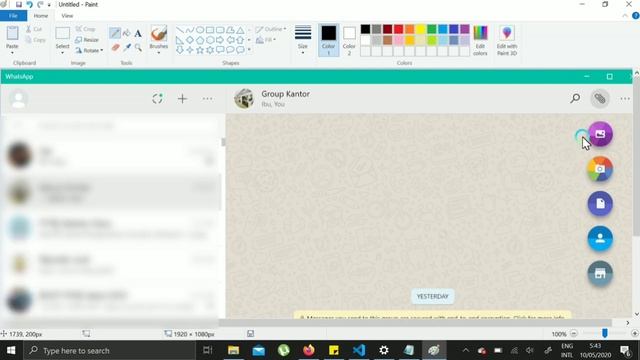Click the Brushes icon
Image resolution: width=640 pixels, height=360 pixels.
[x=159, y=33]
